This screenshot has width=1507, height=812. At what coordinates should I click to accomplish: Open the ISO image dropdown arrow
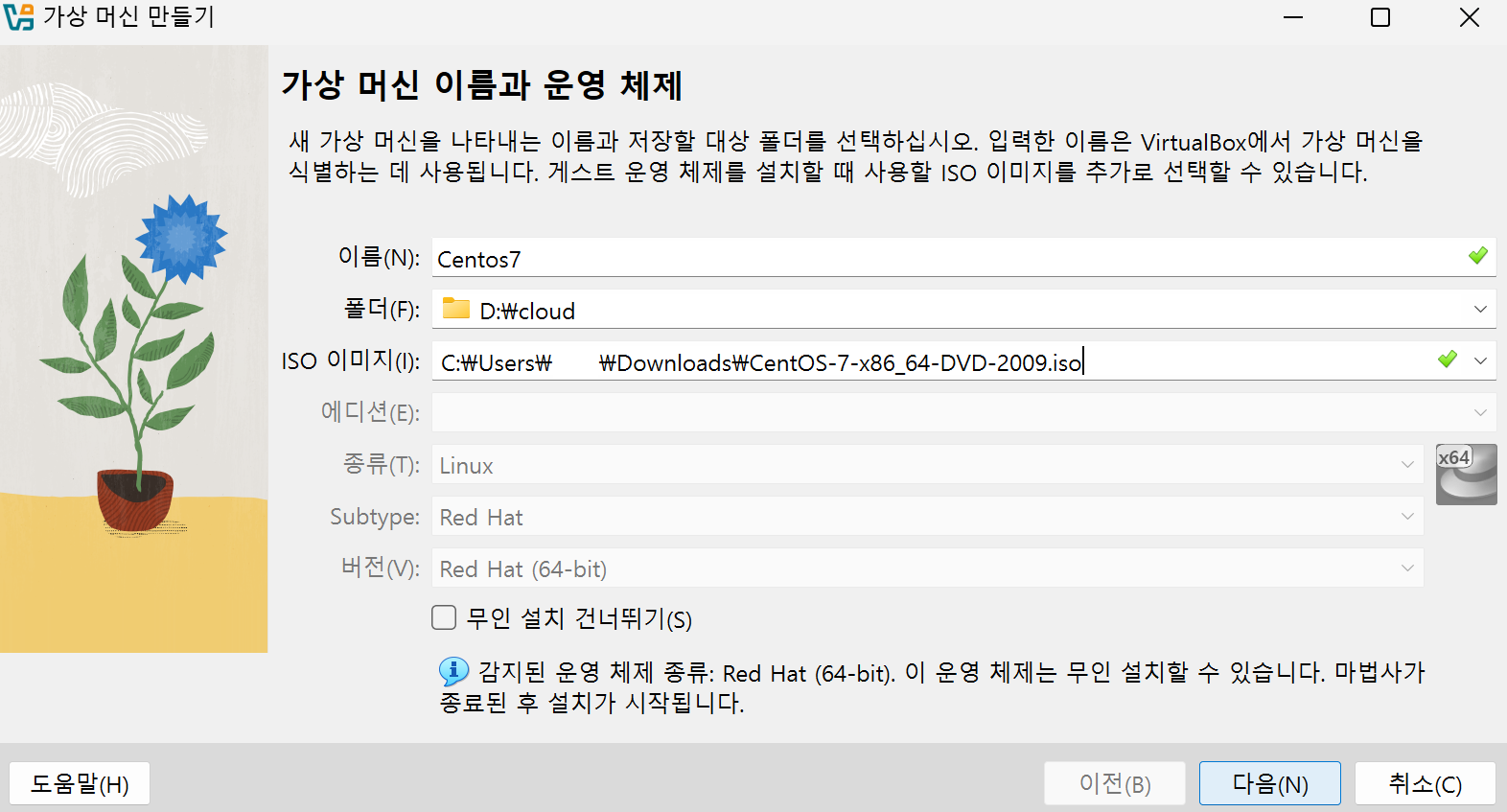(1480, 360)
